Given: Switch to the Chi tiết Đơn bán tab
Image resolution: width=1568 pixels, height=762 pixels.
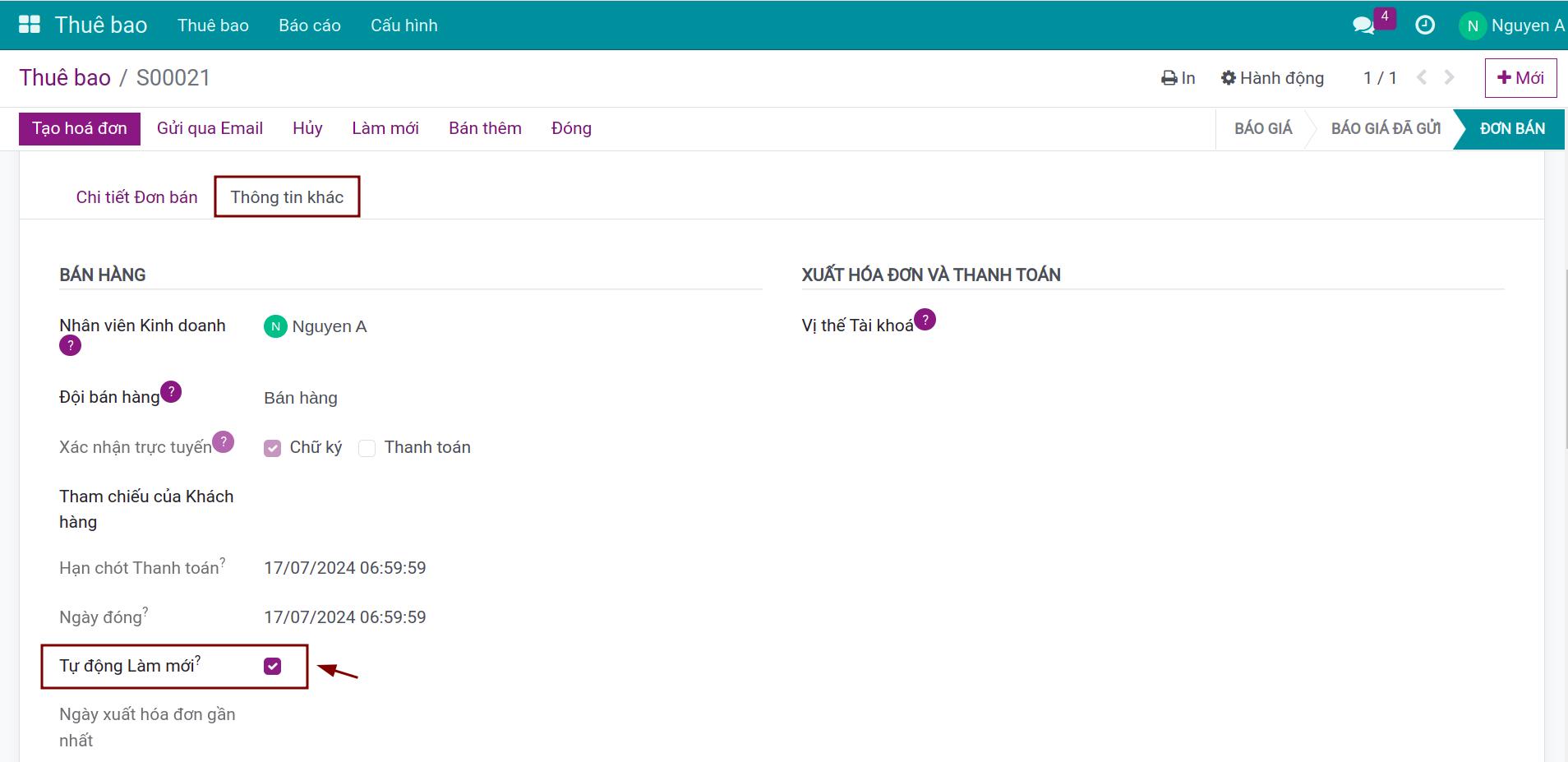Looking at the screenshot, I should coord(136,197).
